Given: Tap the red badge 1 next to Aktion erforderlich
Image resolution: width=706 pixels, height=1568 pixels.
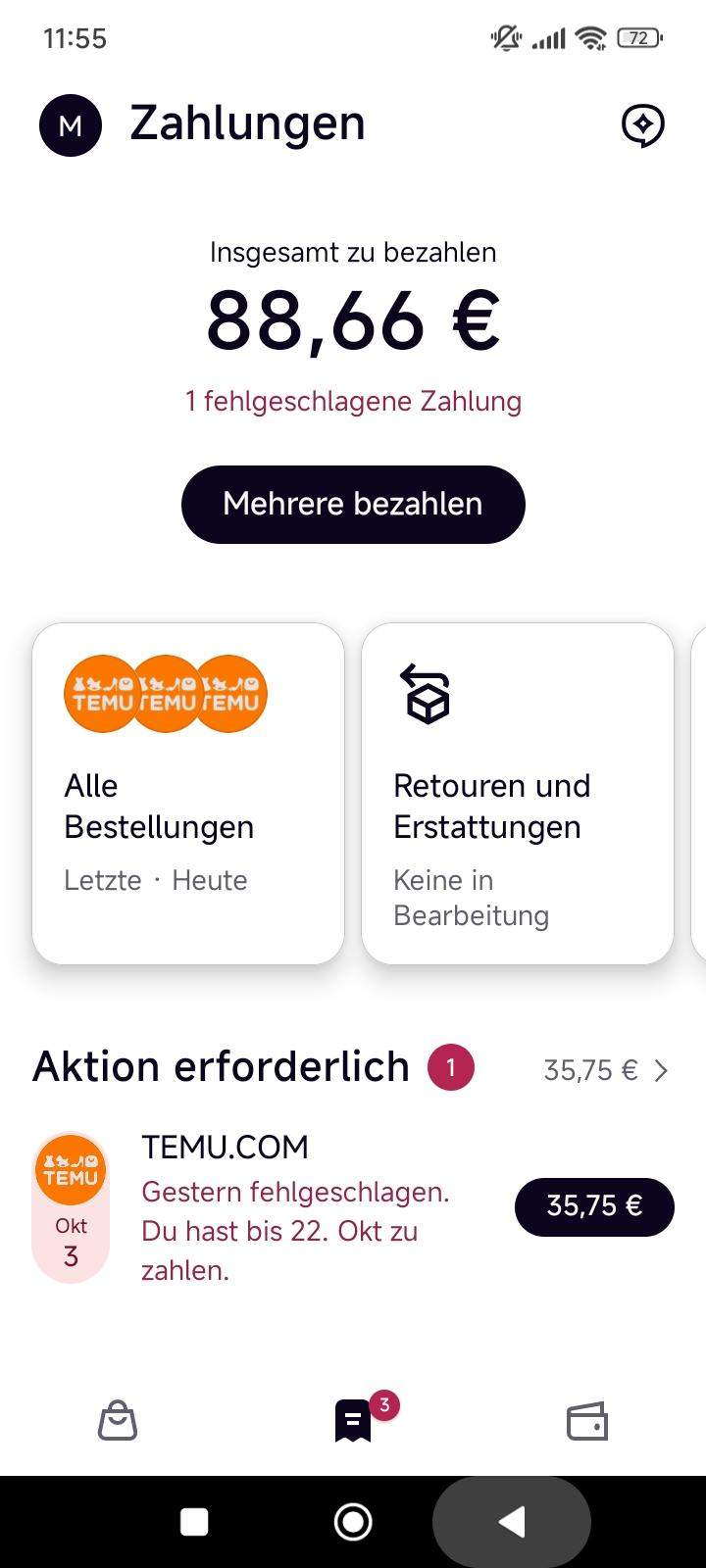Looking at the screenshot, I should click(x=451, y=1068).
